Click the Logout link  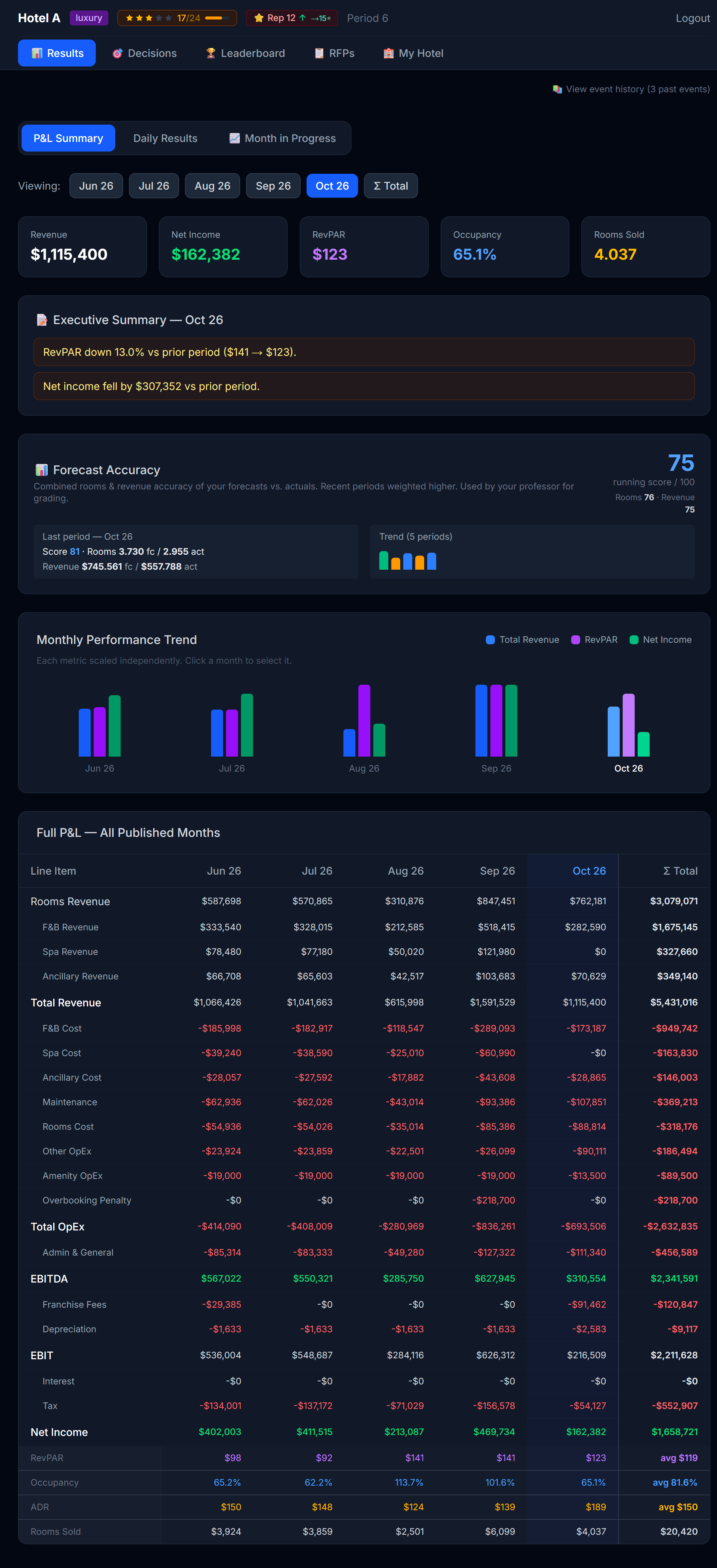693,18
